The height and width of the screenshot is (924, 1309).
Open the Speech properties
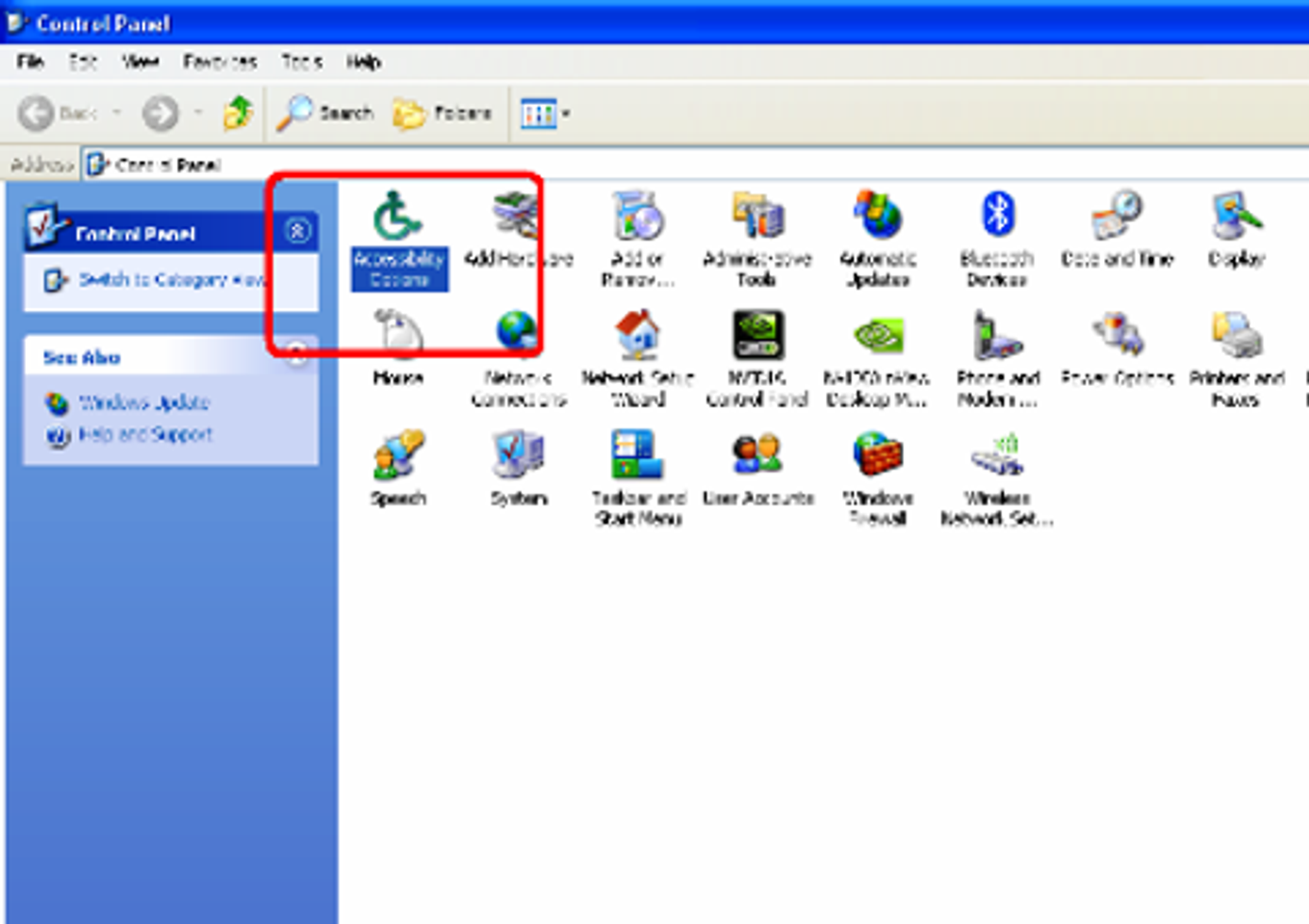(398, 457)
